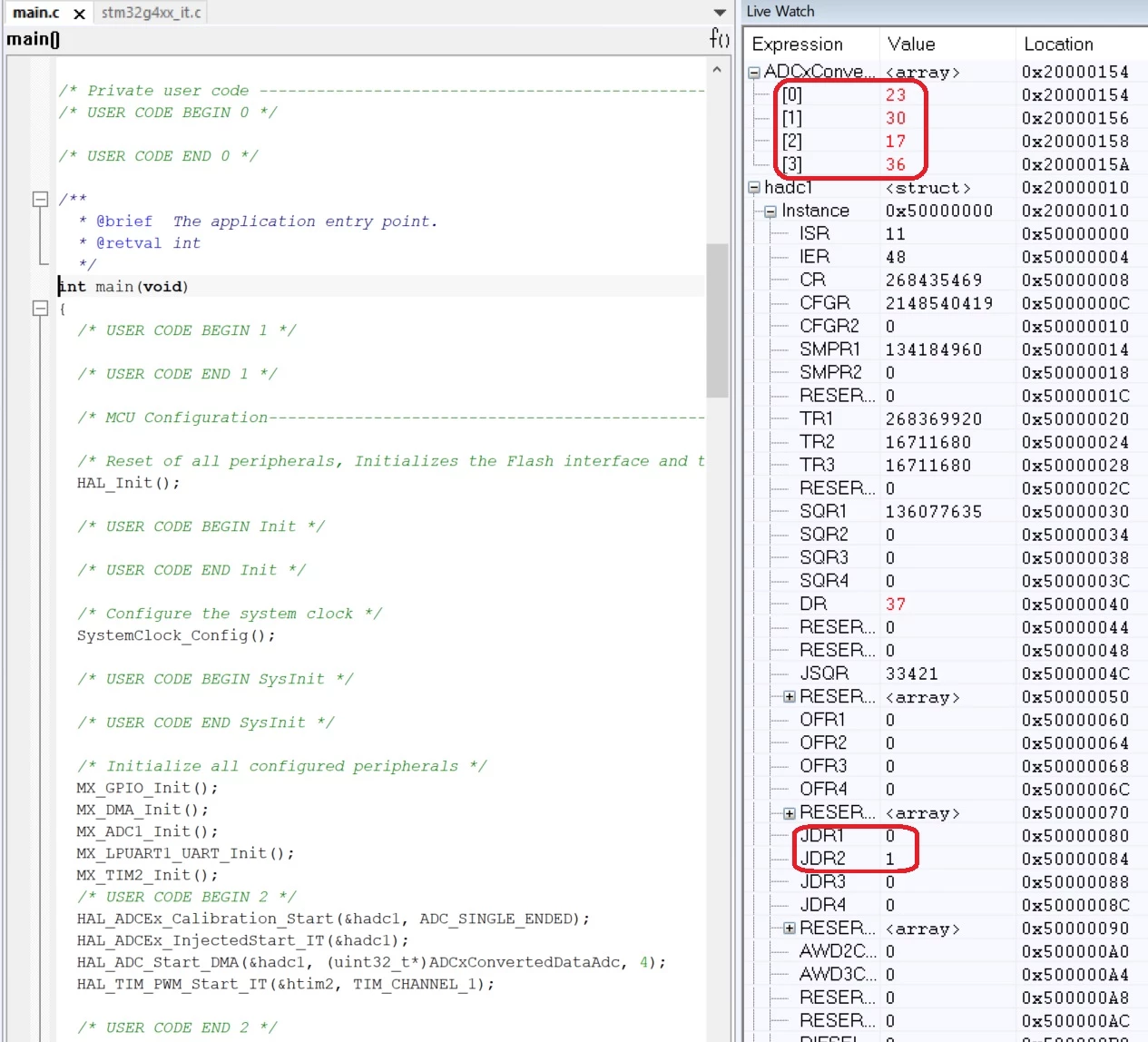Select the AWD3C... register row
The width and height of the screenshot is (1148, 1042).
[947, 975]
